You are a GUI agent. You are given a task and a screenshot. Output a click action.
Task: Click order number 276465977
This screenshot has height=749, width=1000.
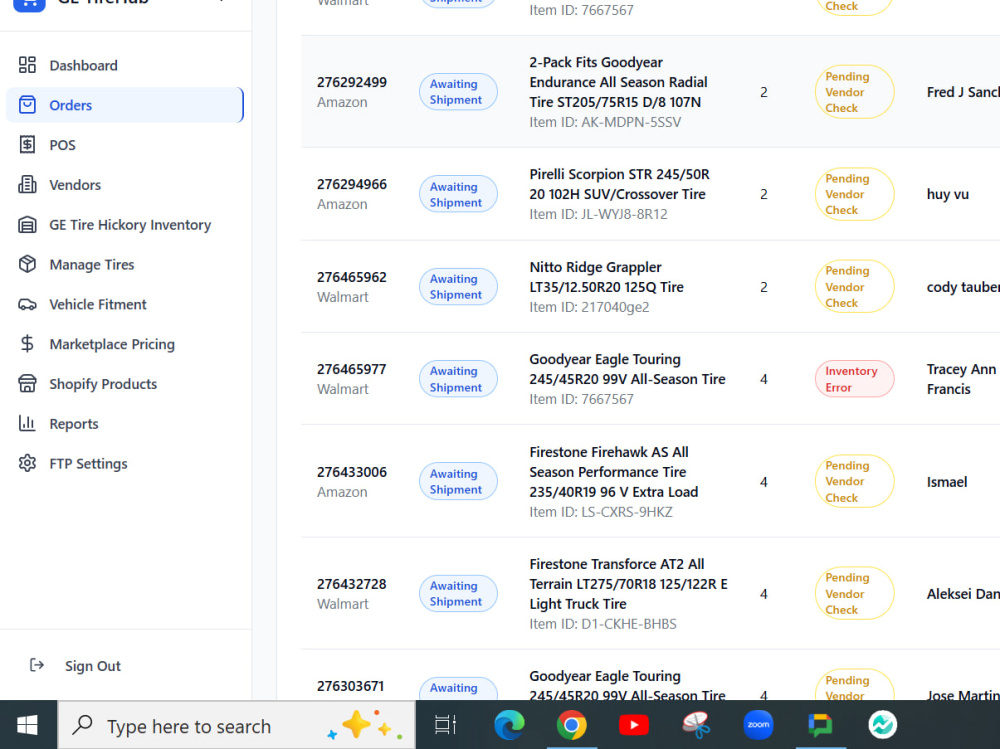point(352,369)
